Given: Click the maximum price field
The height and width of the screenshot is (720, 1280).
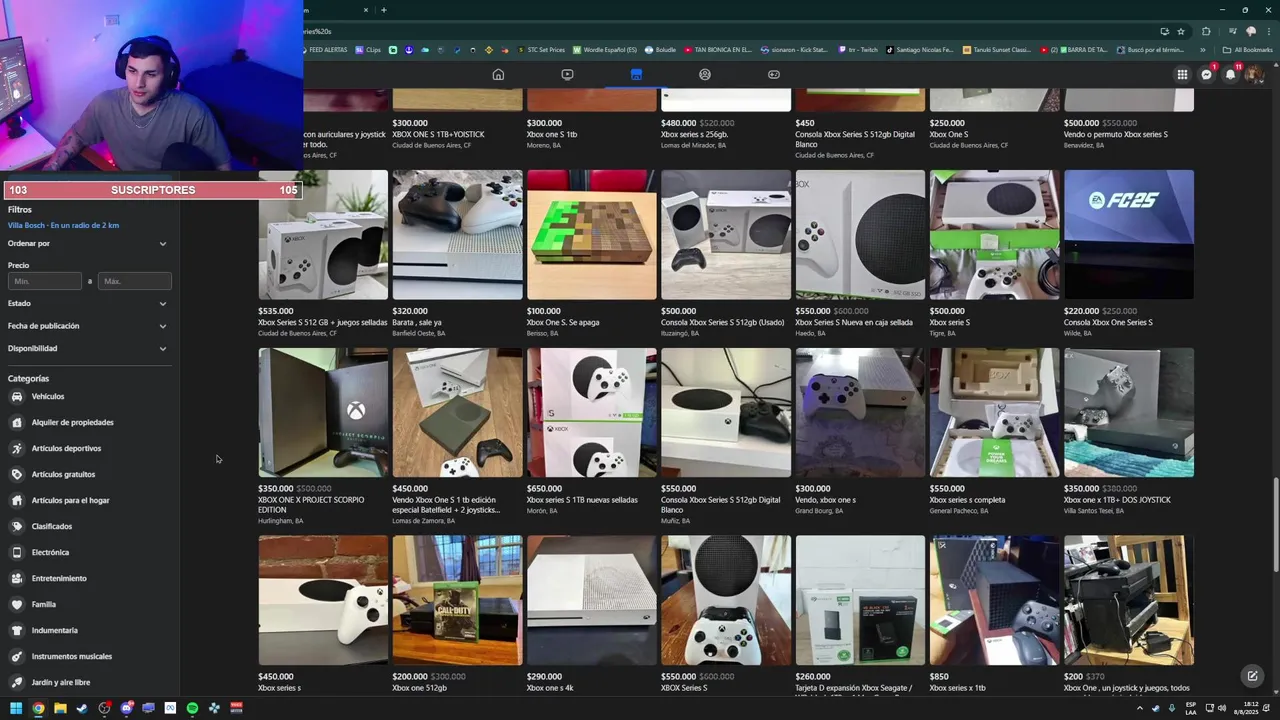Looking at the screenshot, I should point(135,281).
